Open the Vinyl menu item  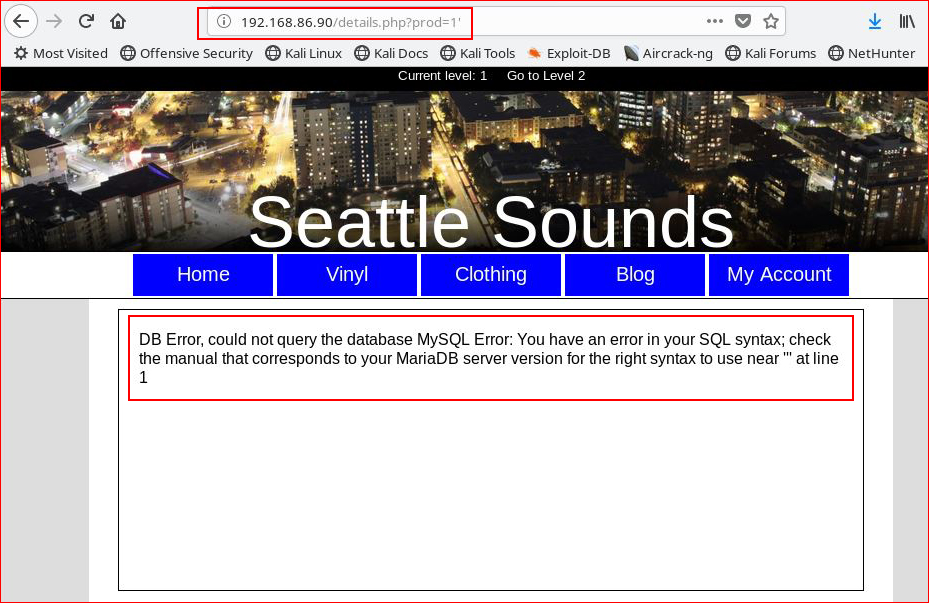pos(347,275)
